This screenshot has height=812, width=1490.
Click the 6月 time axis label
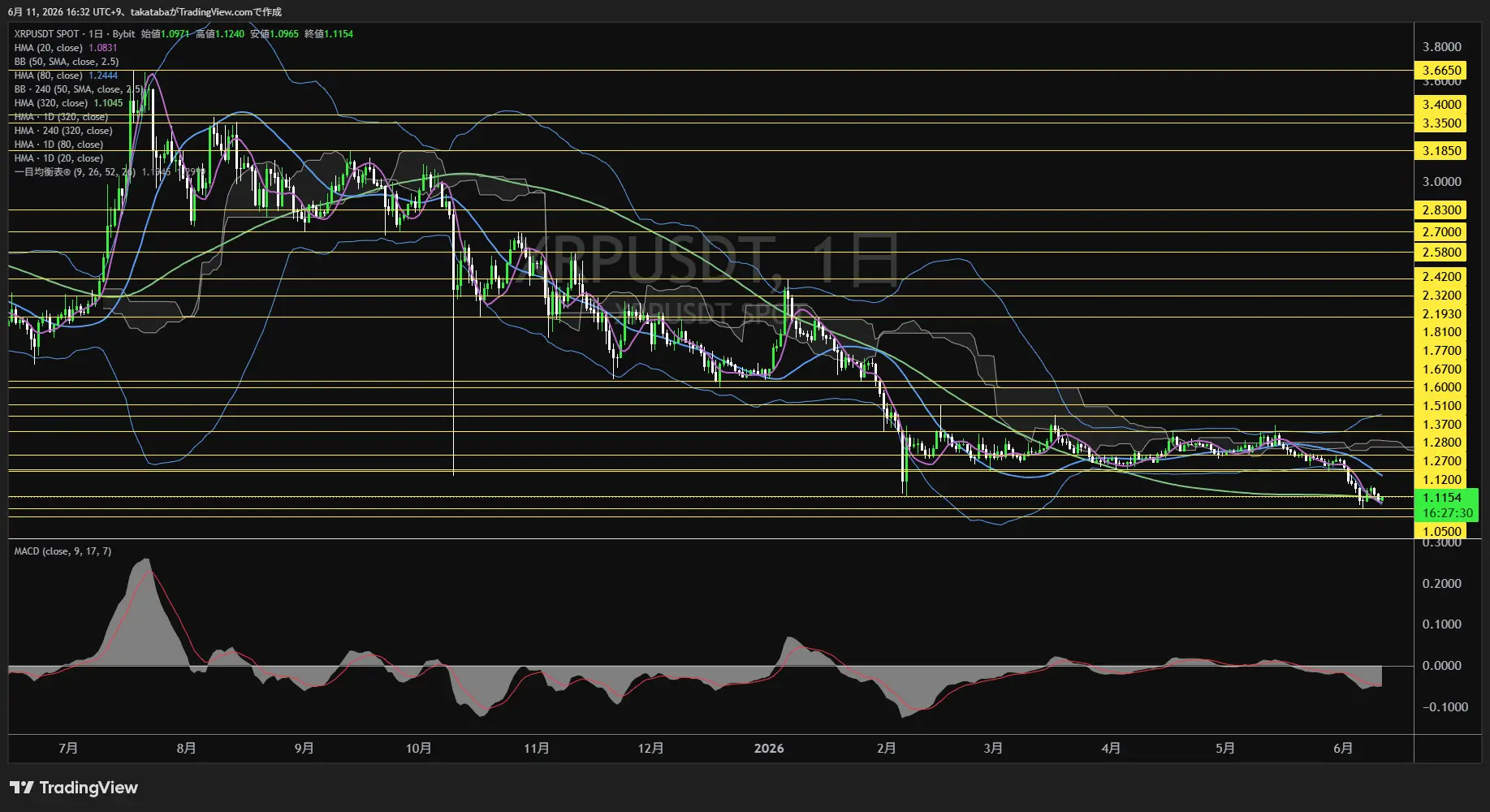(x=1342, y=748)
